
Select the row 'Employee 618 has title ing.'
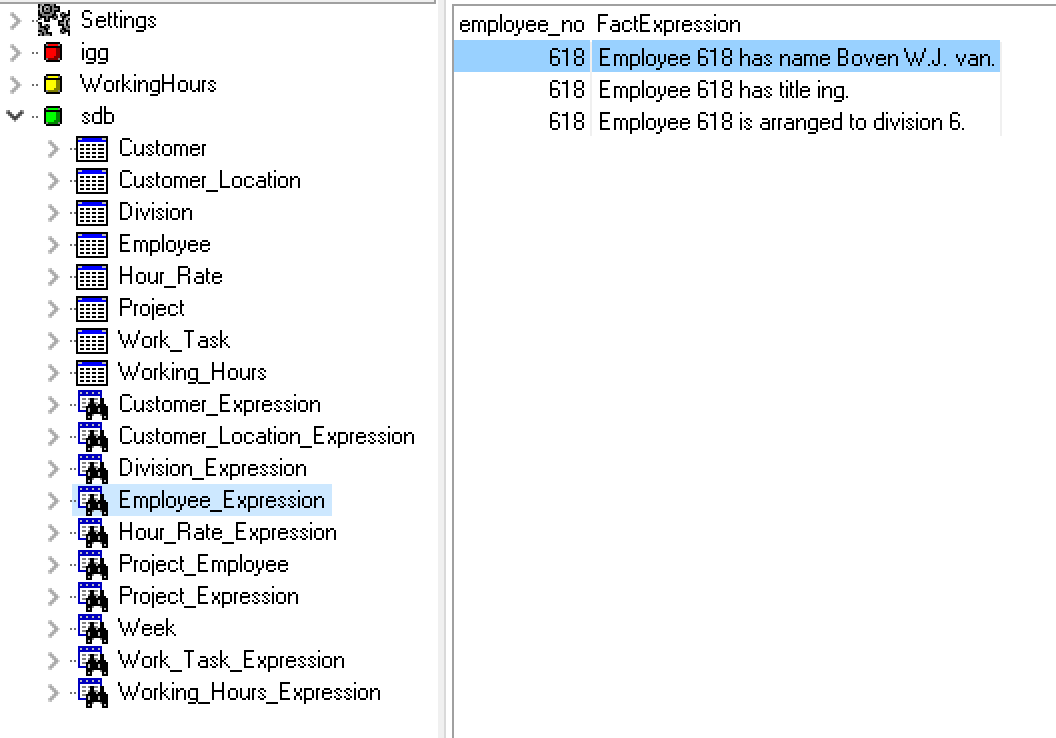(723, 90)
